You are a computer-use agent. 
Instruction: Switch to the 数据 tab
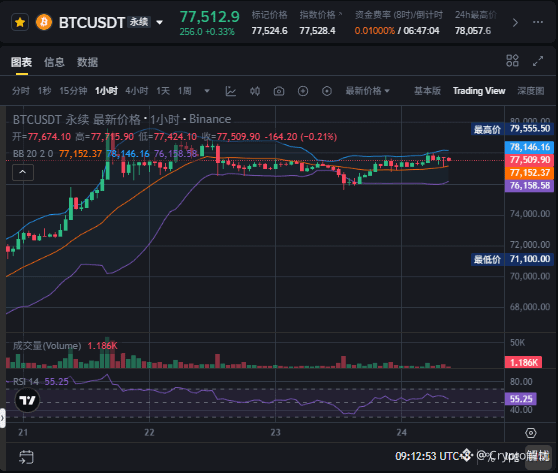87,62
